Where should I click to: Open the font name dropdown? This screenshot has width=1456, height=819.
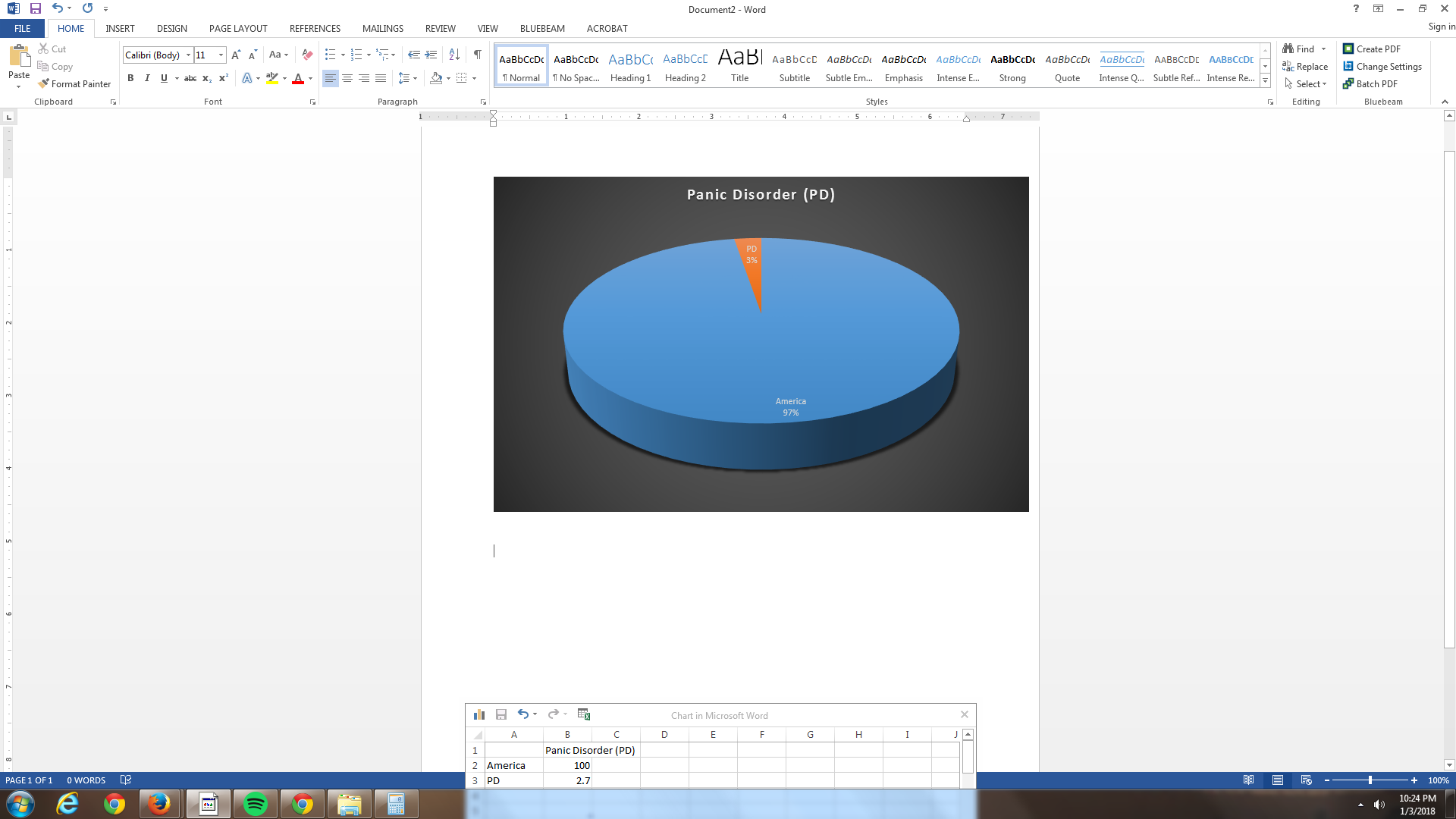(188, 55)
